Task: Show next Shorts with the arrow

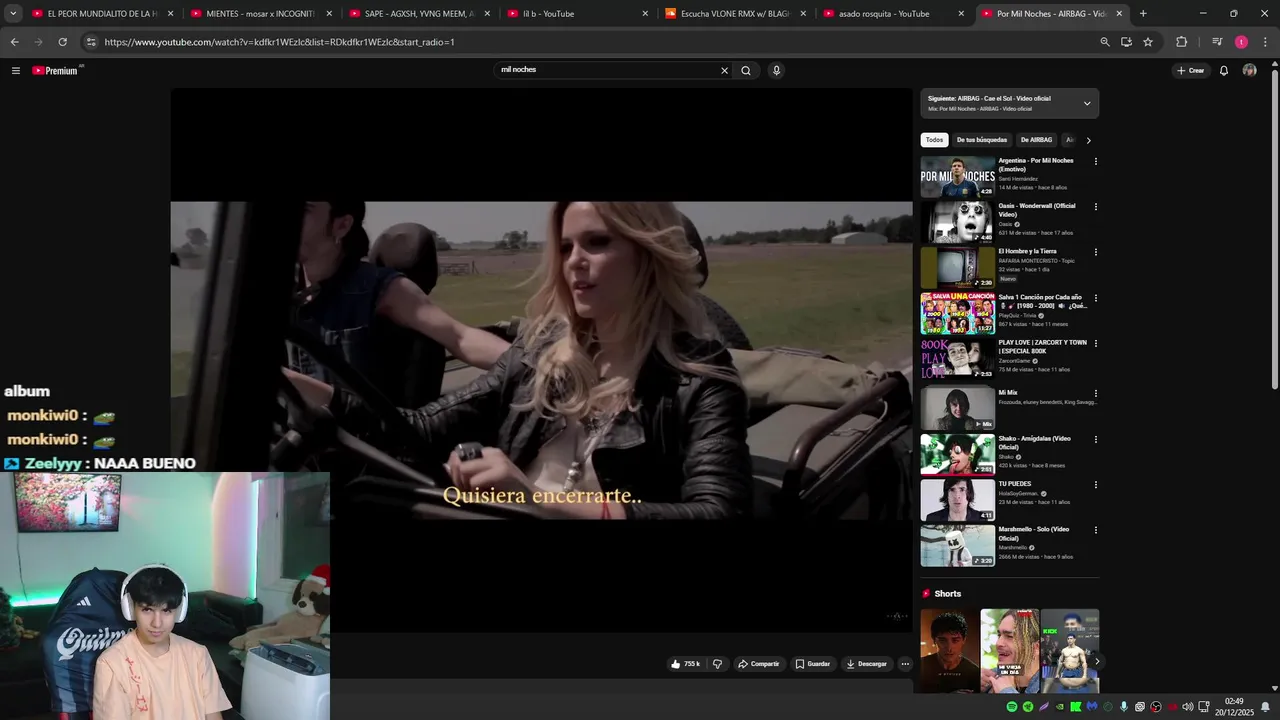Action: pos(1097,661)
